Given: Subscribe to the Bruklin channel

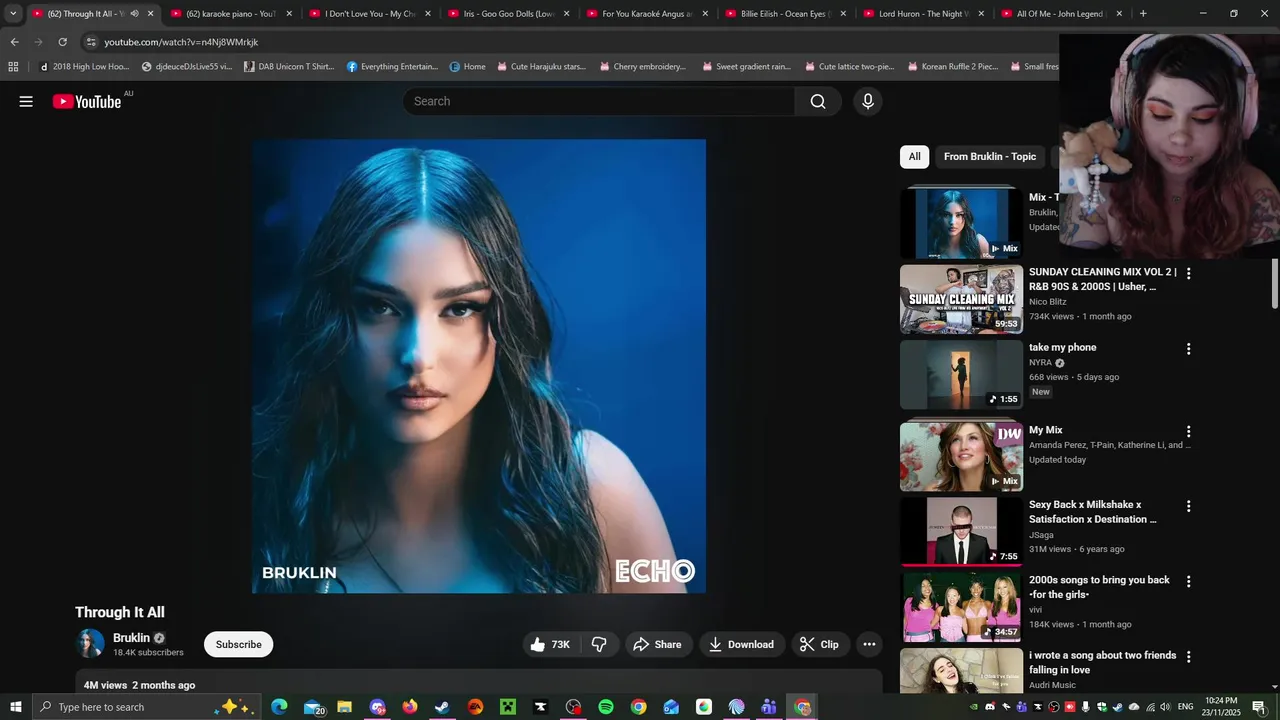Looking at the screenshot, I should 239,645.
